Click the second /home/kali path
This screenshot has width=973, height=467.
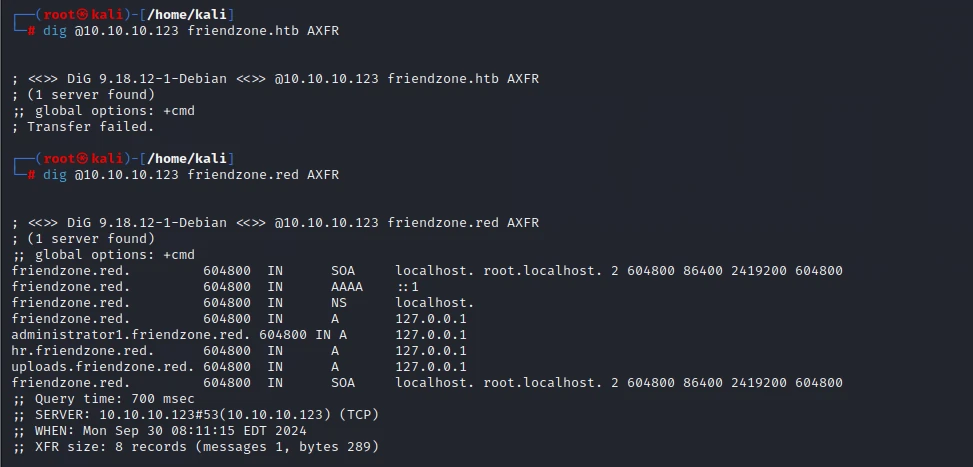click(187, 159)
